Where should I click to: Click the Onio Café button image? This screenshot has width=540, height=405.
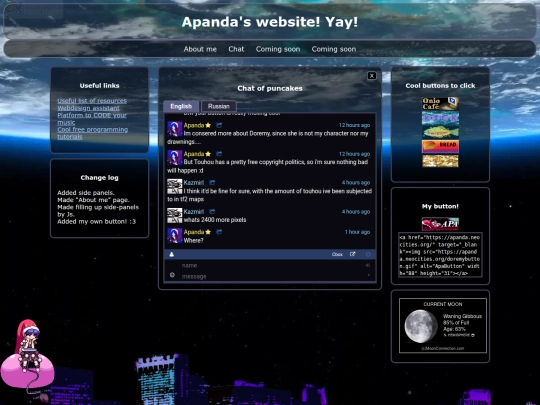[440, 104]
